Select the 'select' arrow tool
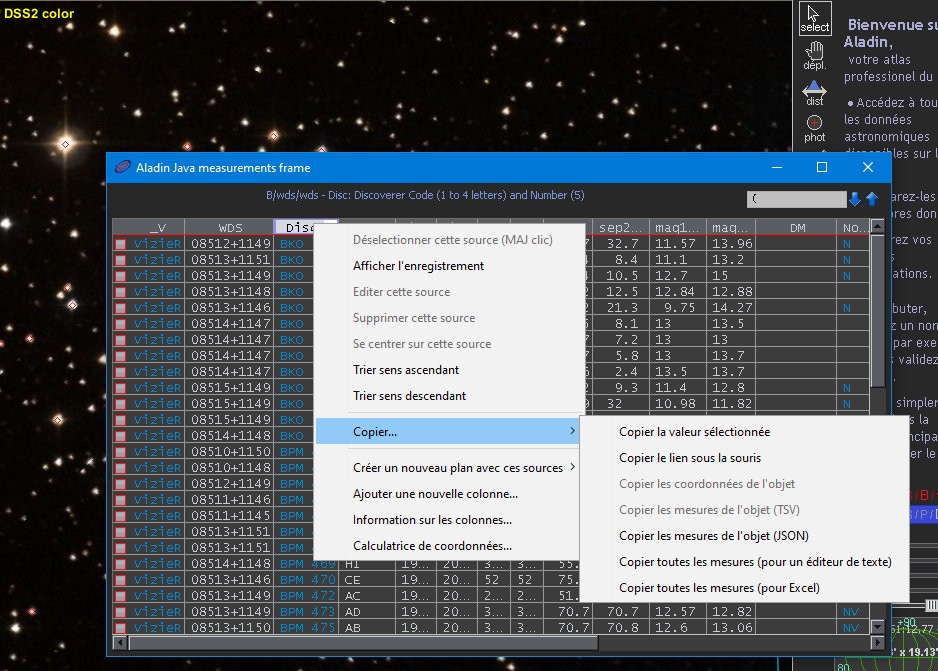The width and height of the screenshot is (938, 671). tap(814, 19)
